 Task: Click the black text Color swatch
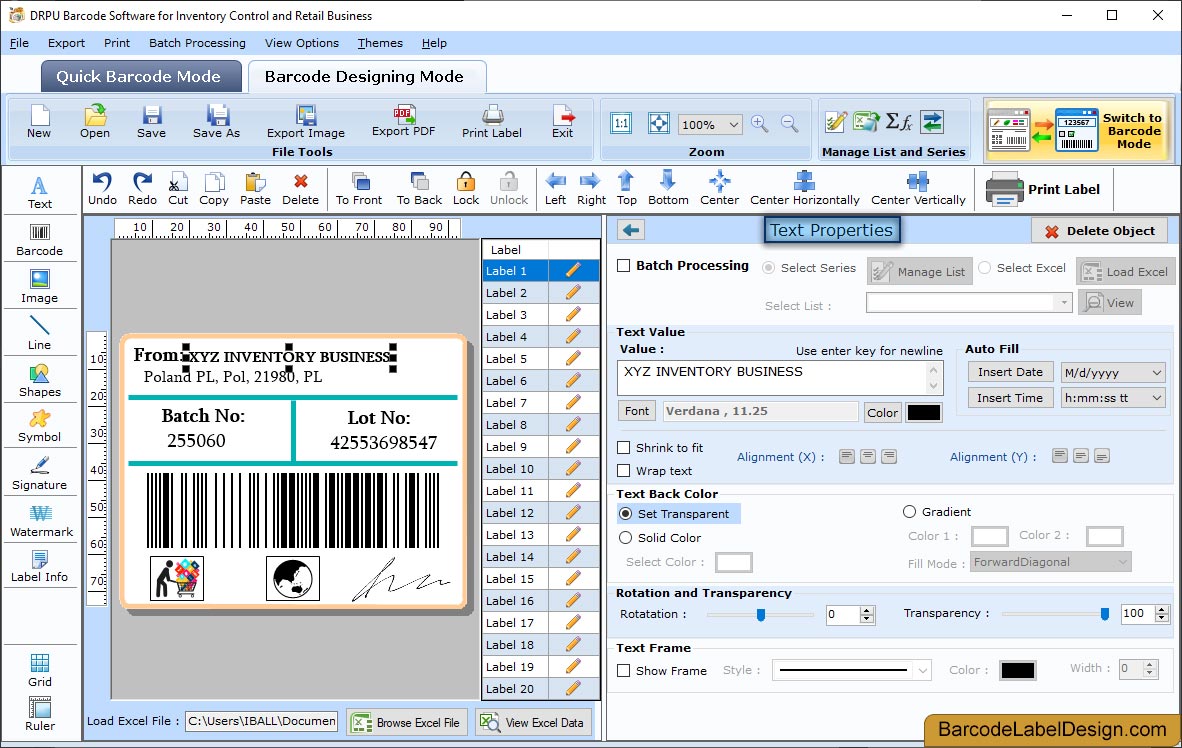[x=923, y=412]
